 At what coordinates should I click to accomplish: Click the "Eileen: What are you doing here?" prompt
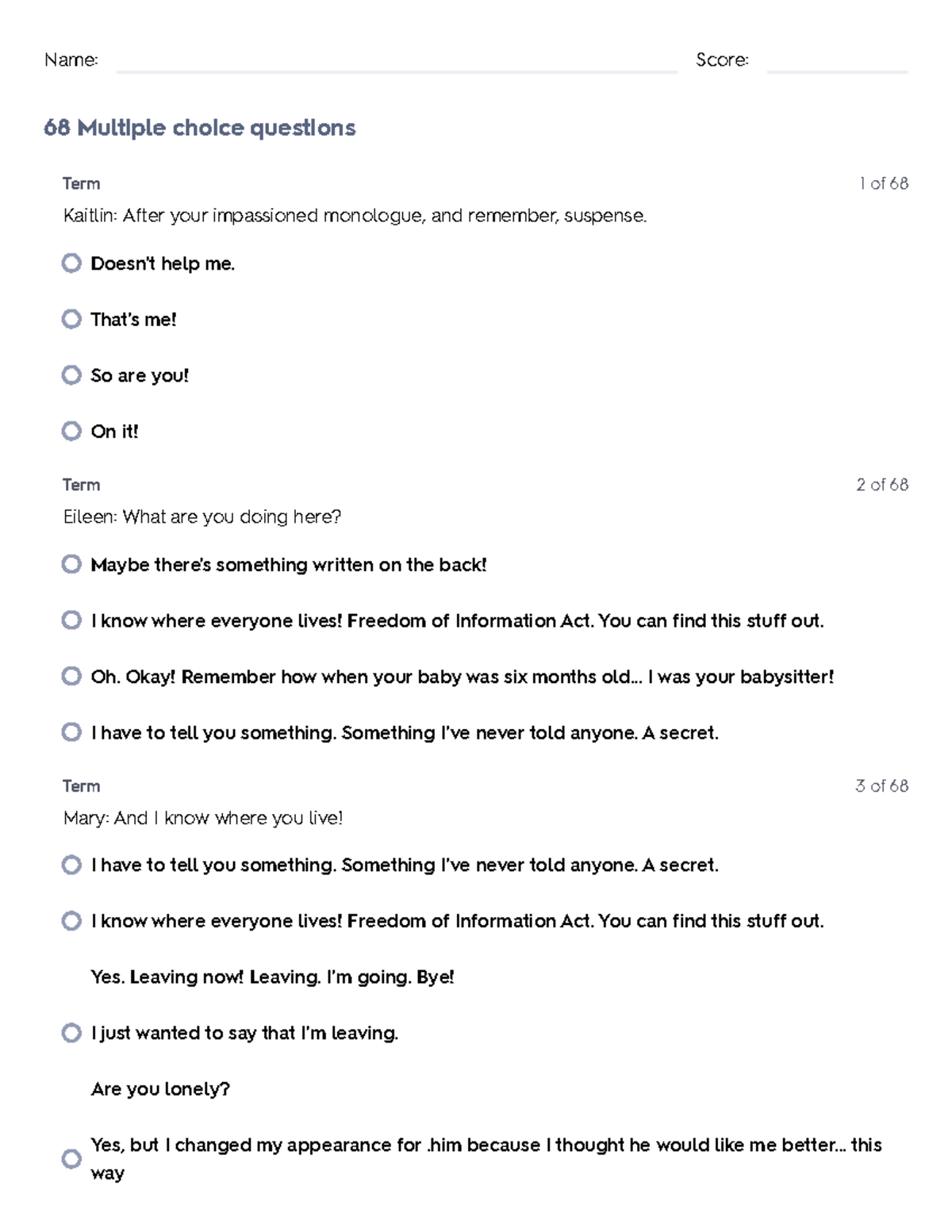(202, 517)
